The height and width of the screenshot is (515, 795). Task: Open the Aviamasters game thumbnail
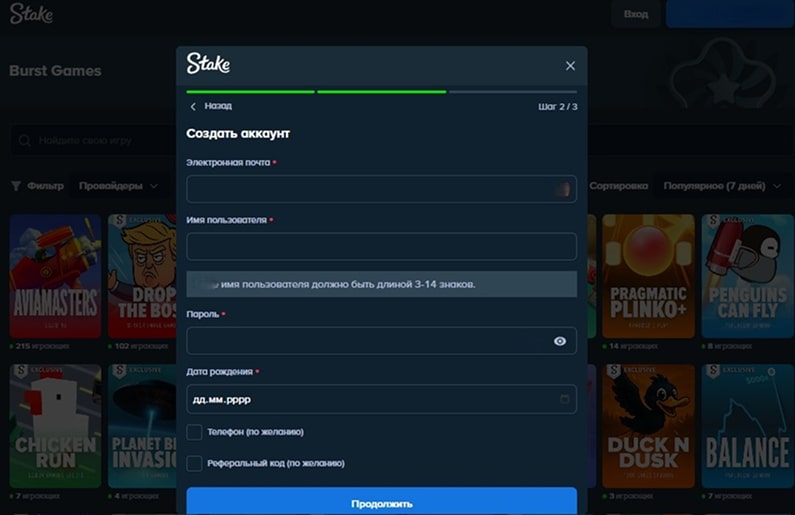(55, 276)
